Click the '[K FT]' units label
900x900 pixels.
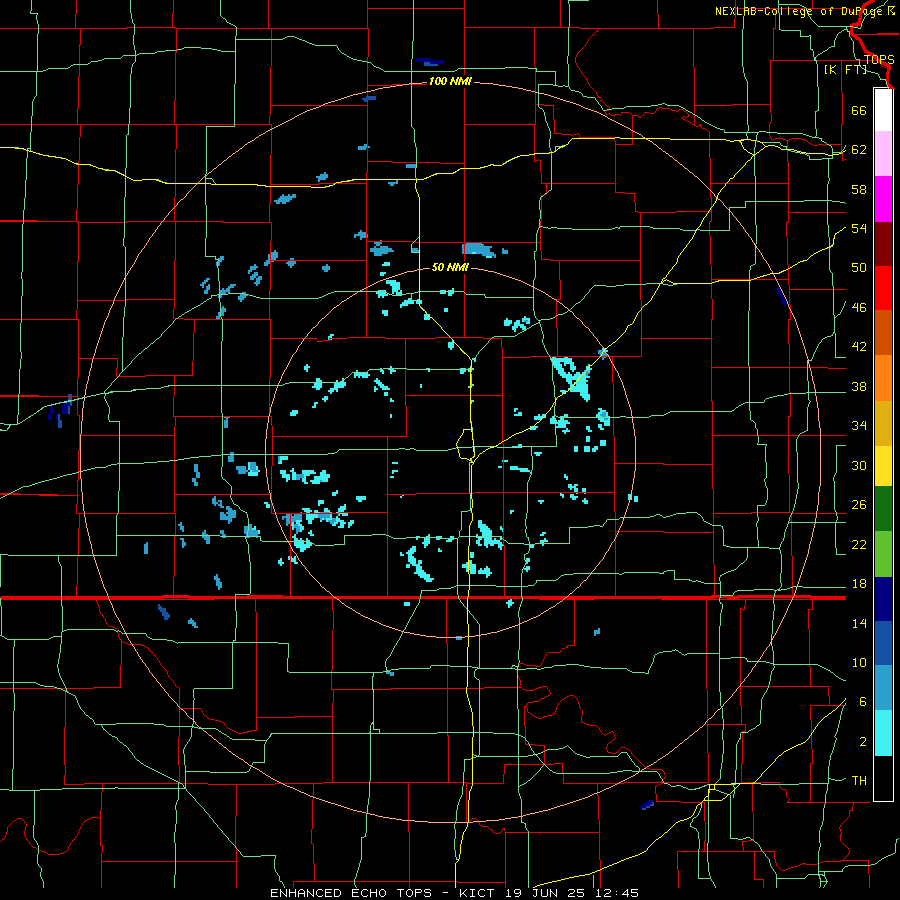tap(845, 70)
